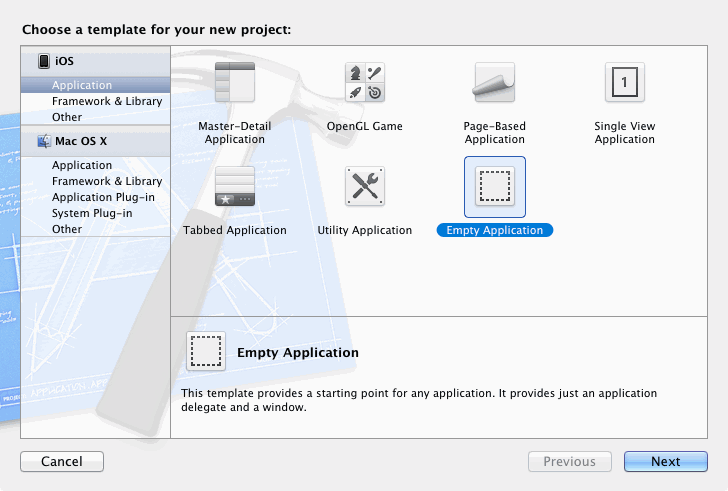Open Framework & Library under iOS
Image resolution: width=728 pixels, height=491 pixels.
click(x=107, y=102)
